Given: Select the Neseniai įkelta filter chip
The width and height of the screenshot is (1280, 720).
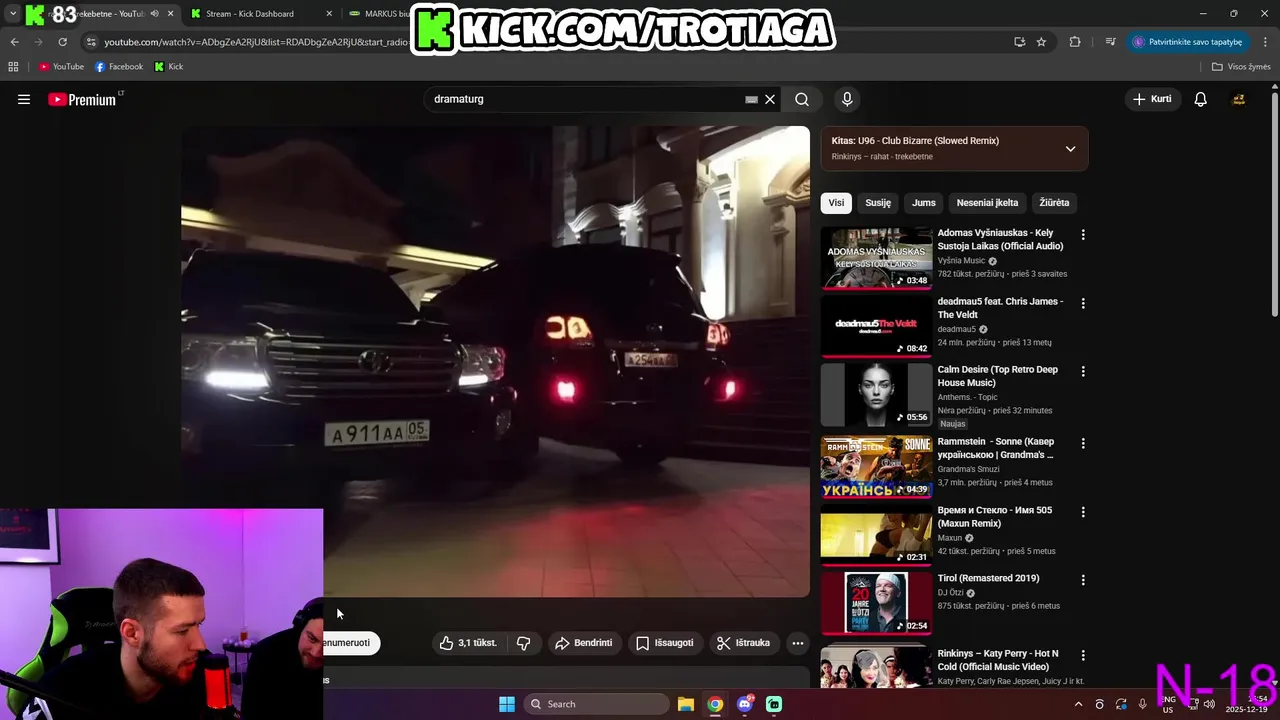Looking at the screenshot, I should point(987,202).
